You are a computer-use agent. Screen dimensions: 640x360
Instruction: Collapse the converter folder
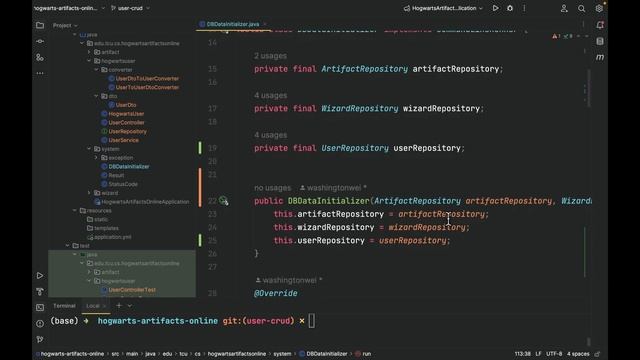[x=96, y=70]
